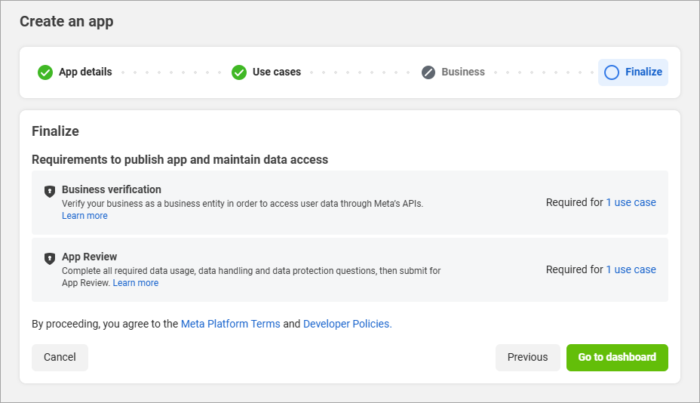Click the shield icon next to Business verification

click(50, 191)
